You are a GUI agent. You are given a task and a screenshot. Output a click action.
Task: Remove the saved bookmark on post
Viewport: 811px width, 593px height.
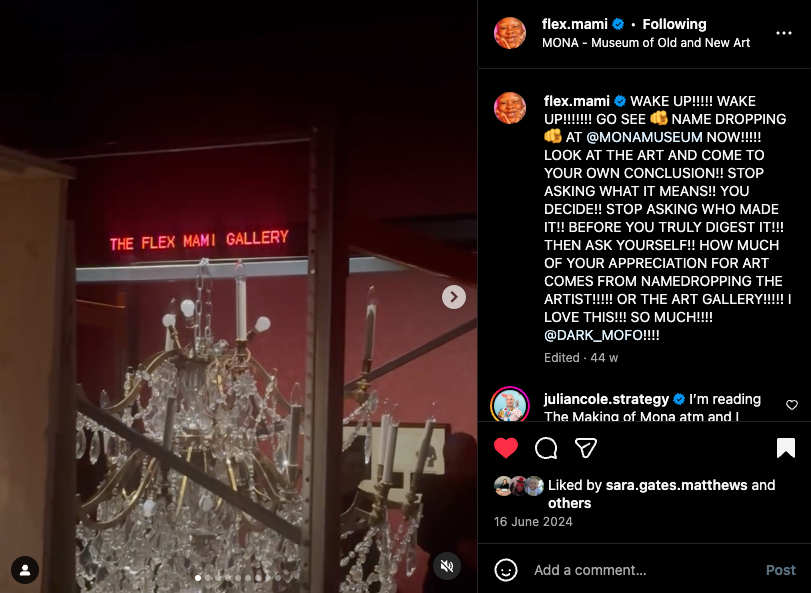786,448
